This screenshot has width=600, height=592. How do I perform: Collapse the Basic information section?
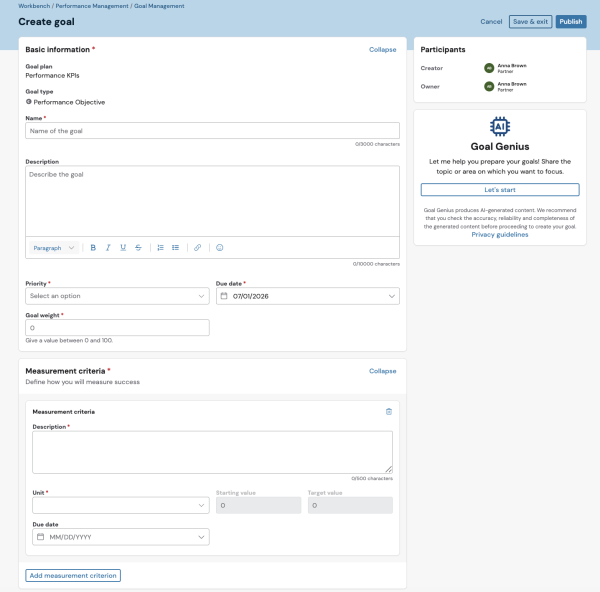[x=382, y=49]
